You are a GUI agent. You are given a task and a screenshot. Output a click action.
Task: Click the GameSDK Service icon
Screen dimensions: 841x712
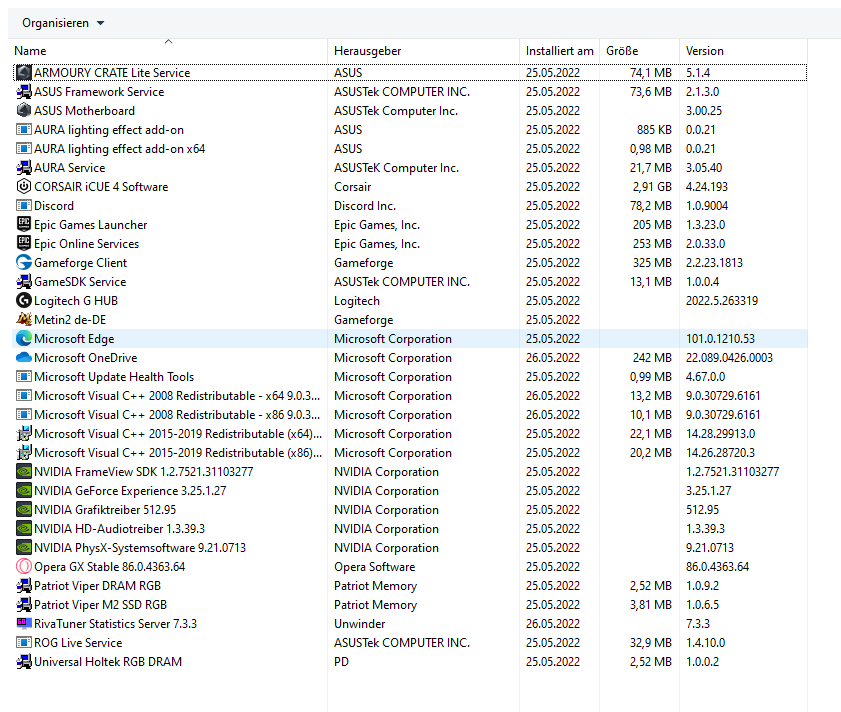point(24,282)
